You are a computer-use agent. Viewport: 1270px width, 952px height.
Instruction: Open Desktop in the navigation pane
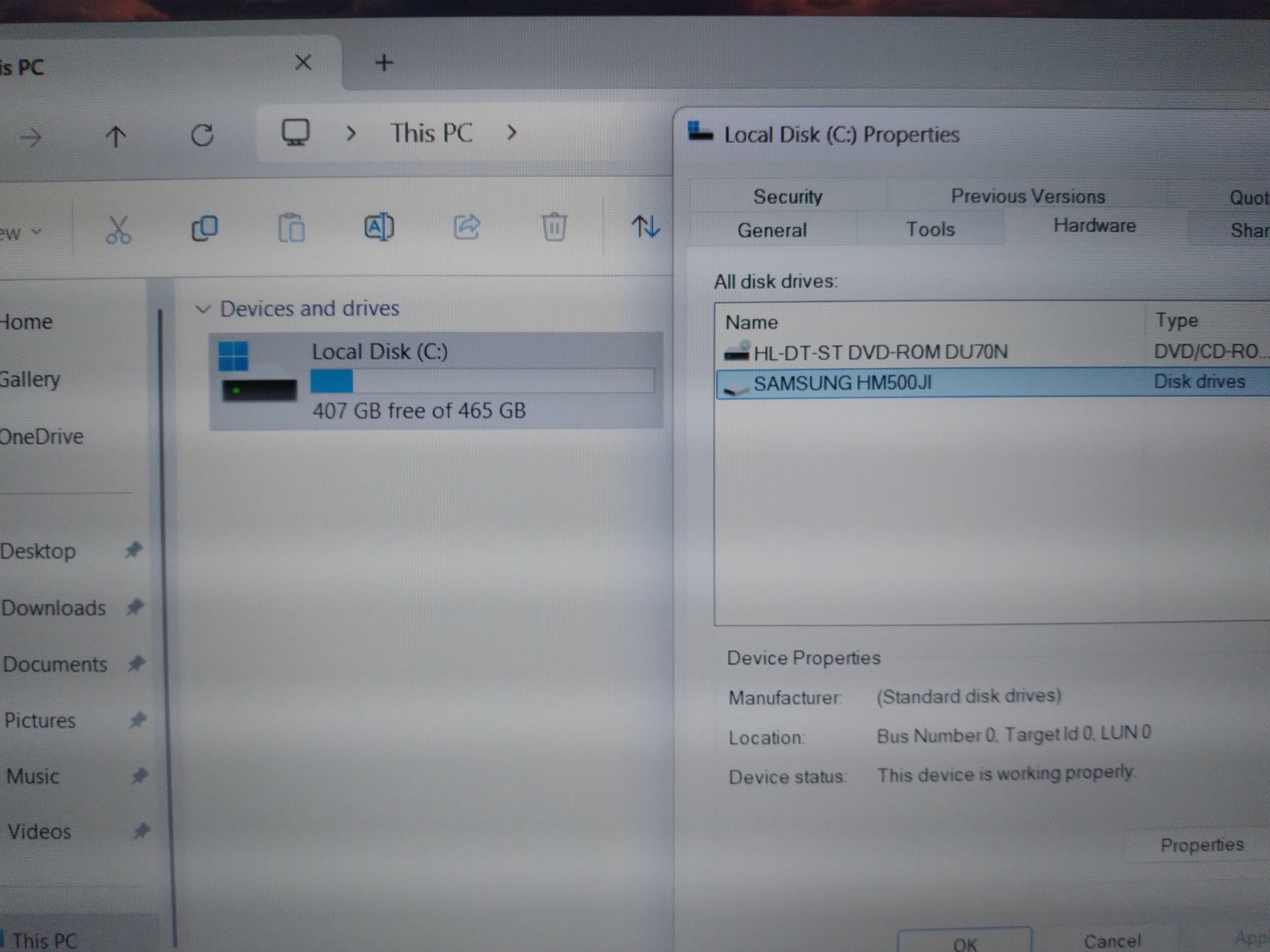(37, 551)
